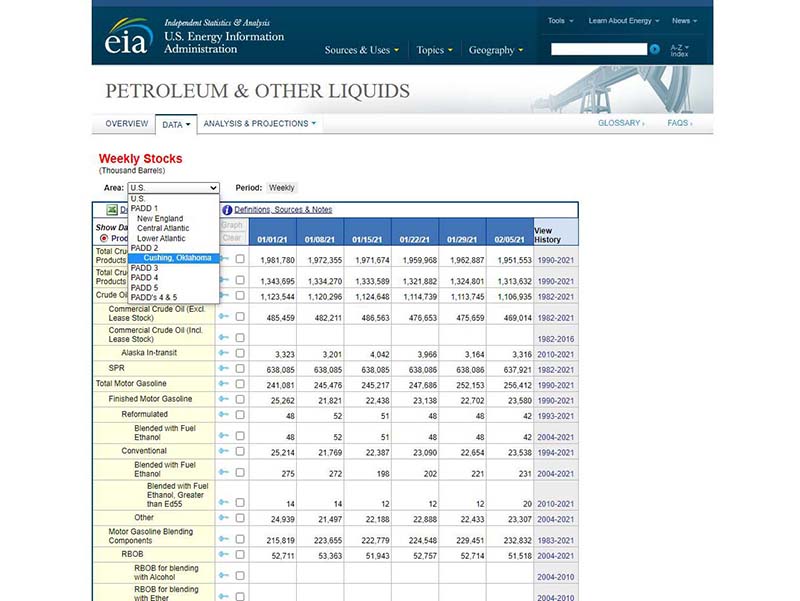Click the arrow icon in Finished Motor Gasoline row
Image resolution: width=800 pixels, height=601 pixels.
(223, 399)
